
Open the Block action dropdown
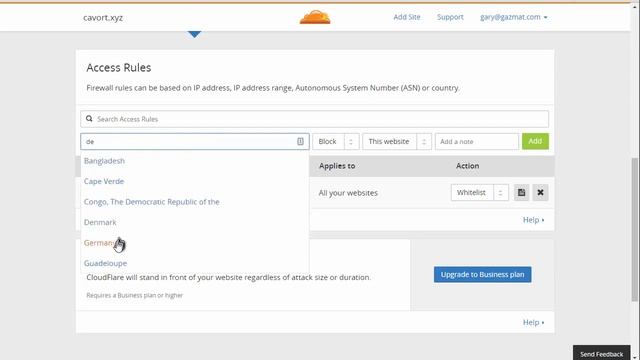[336, 142]
